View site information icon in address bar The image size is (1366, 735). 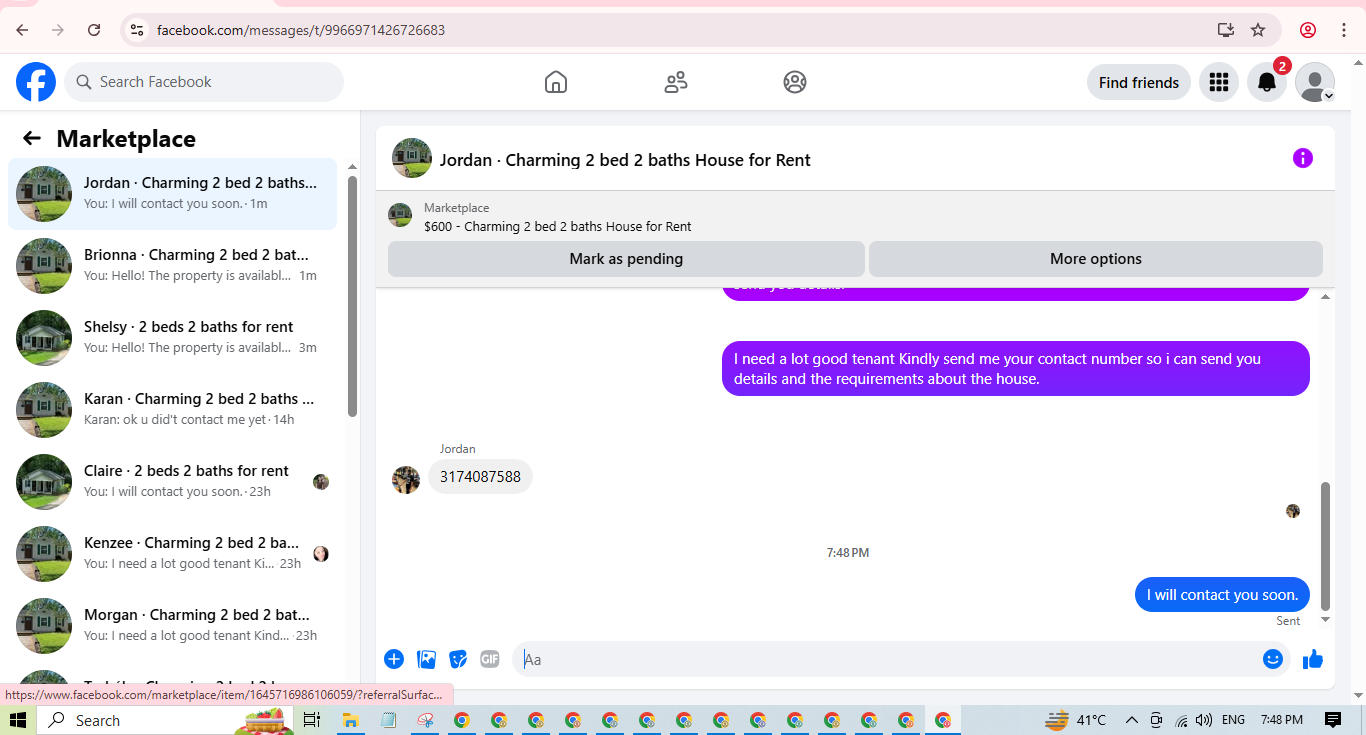pos(138,30)
